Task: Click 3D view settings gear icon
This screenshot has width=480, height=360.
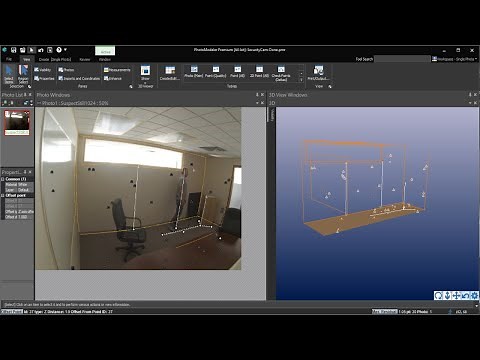Action: click(x=474, y=295)
